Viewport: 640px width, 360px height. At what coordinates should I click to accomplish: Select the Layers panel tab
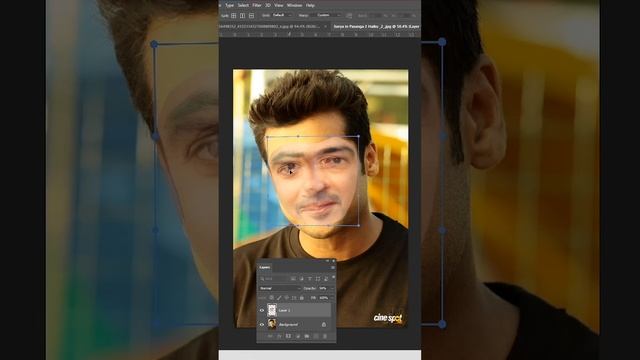[x=264, y=267]
